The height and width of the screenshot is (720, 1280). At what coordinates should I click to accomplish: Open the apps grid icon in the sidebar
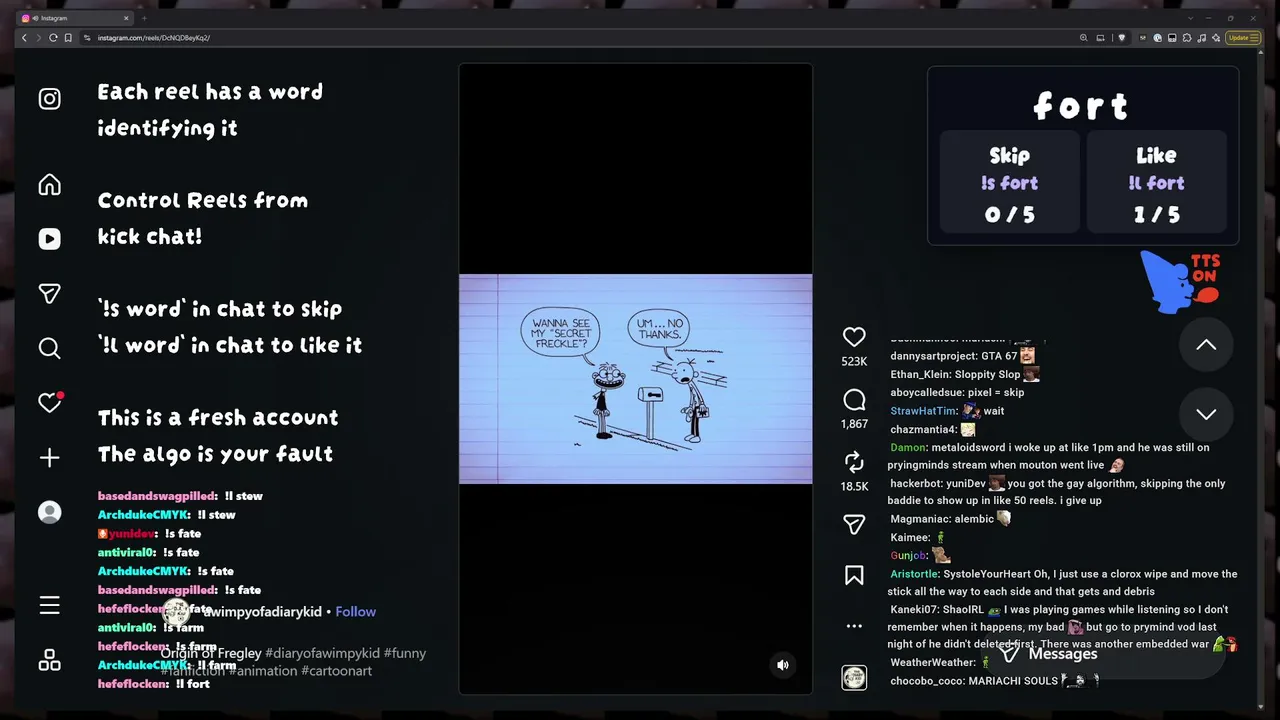pos(49,661)
